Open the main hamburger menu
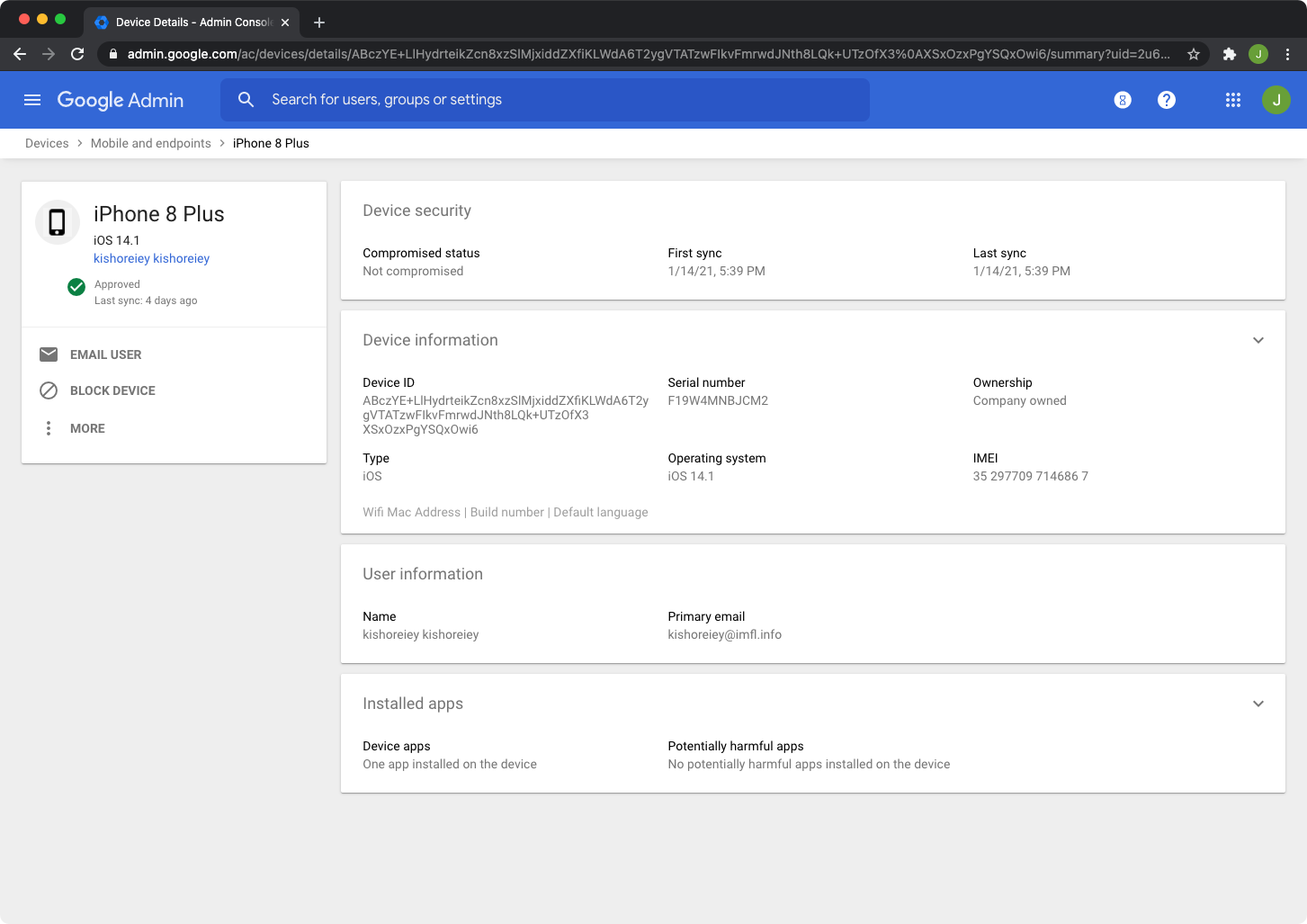The width and height of the screenshot is (1307, 924). (32, 100)
